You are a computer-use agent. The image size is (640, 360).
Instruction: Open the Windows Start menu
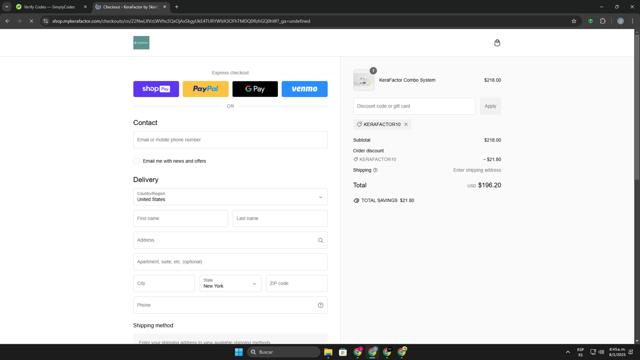239,352
